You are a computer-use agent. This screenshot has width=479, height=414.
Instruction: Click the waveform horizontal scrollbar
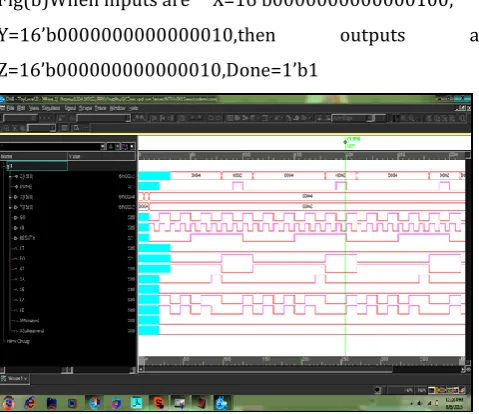pyautogui.click(x=268, y=369)
